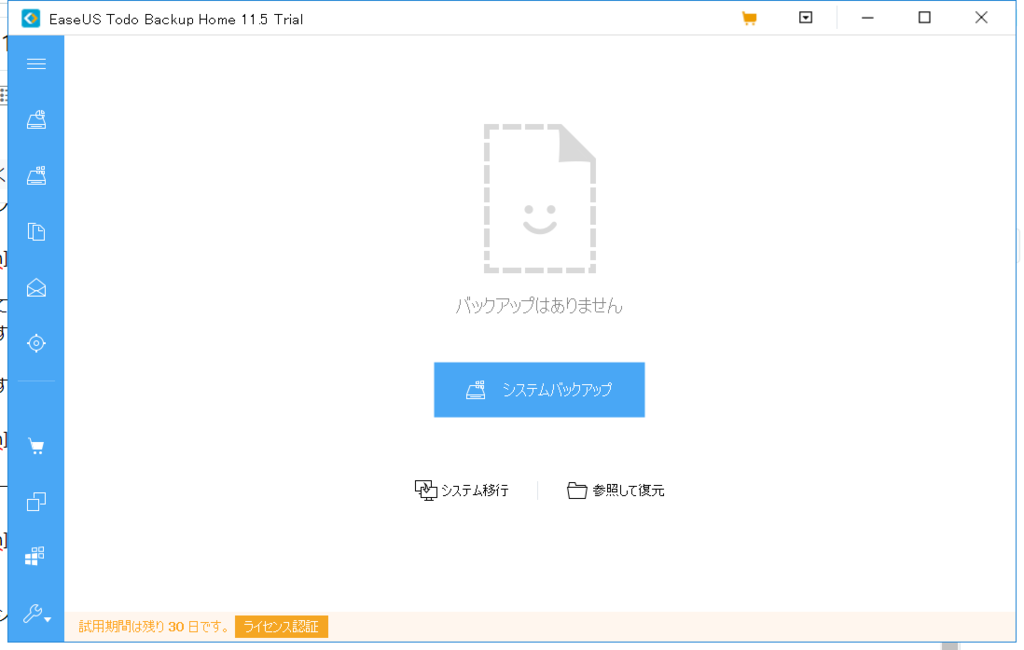The width and height of the screenshot is (1024, 650).
Task: Click the システムバックアップ blue button
Action: pos(539,389)
